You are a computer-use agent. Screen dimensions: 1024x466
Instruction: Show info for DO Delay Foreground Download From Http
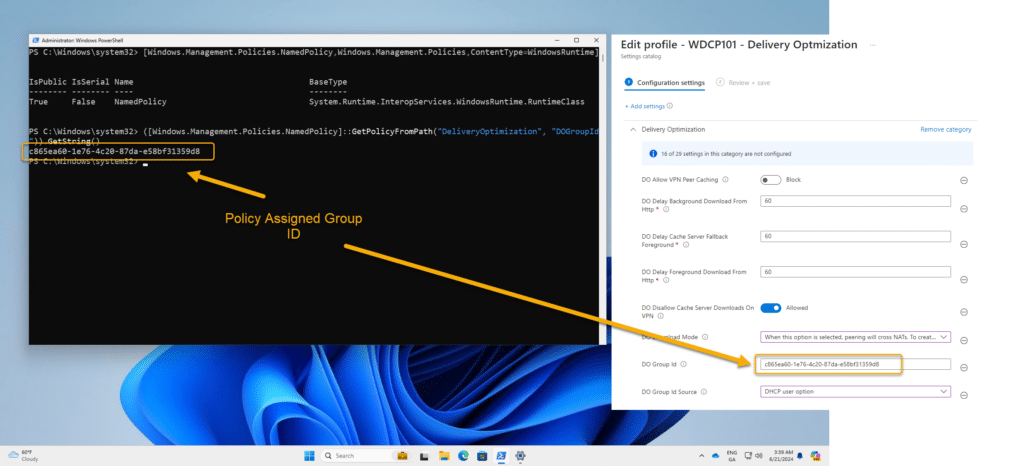coord(666,280)
